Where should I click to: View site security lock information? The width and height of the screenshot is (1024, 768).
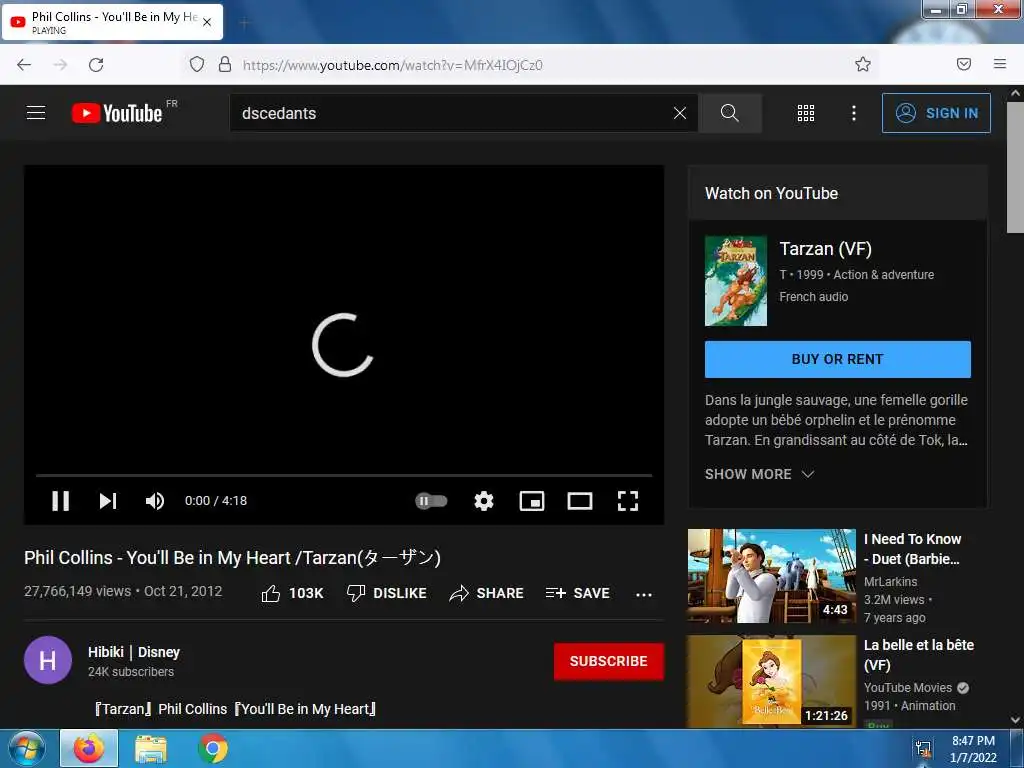click(225, 64)
